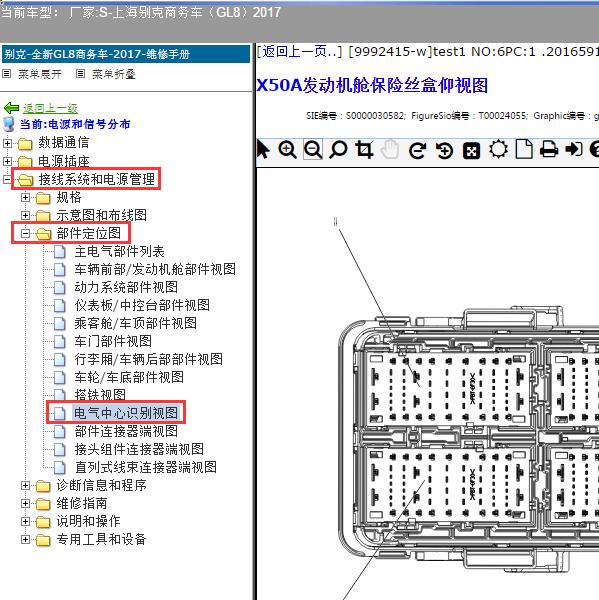
Task: Select the crop tool icon
Action: 364,149
